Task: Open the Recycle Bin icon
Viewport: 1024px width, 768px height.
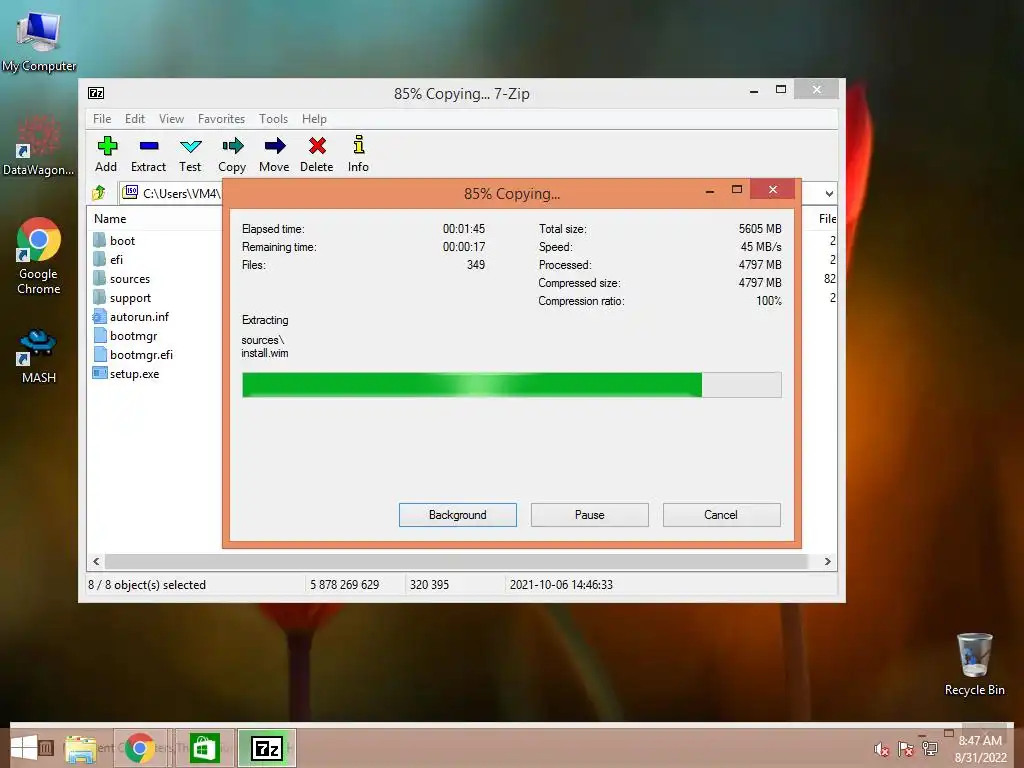Action: coord(974,664)
